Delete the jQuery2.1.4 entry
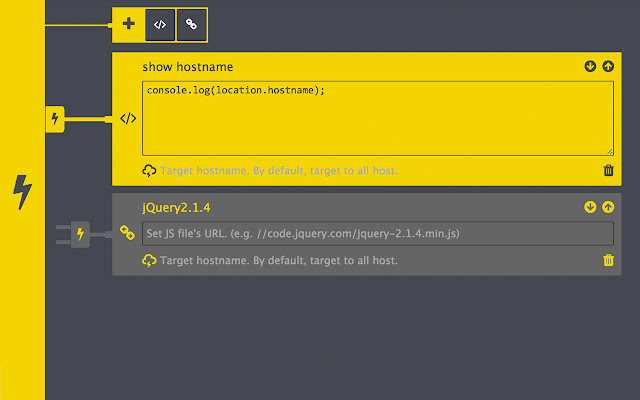Viewport: 640px width, 400px height. (609, 260)
